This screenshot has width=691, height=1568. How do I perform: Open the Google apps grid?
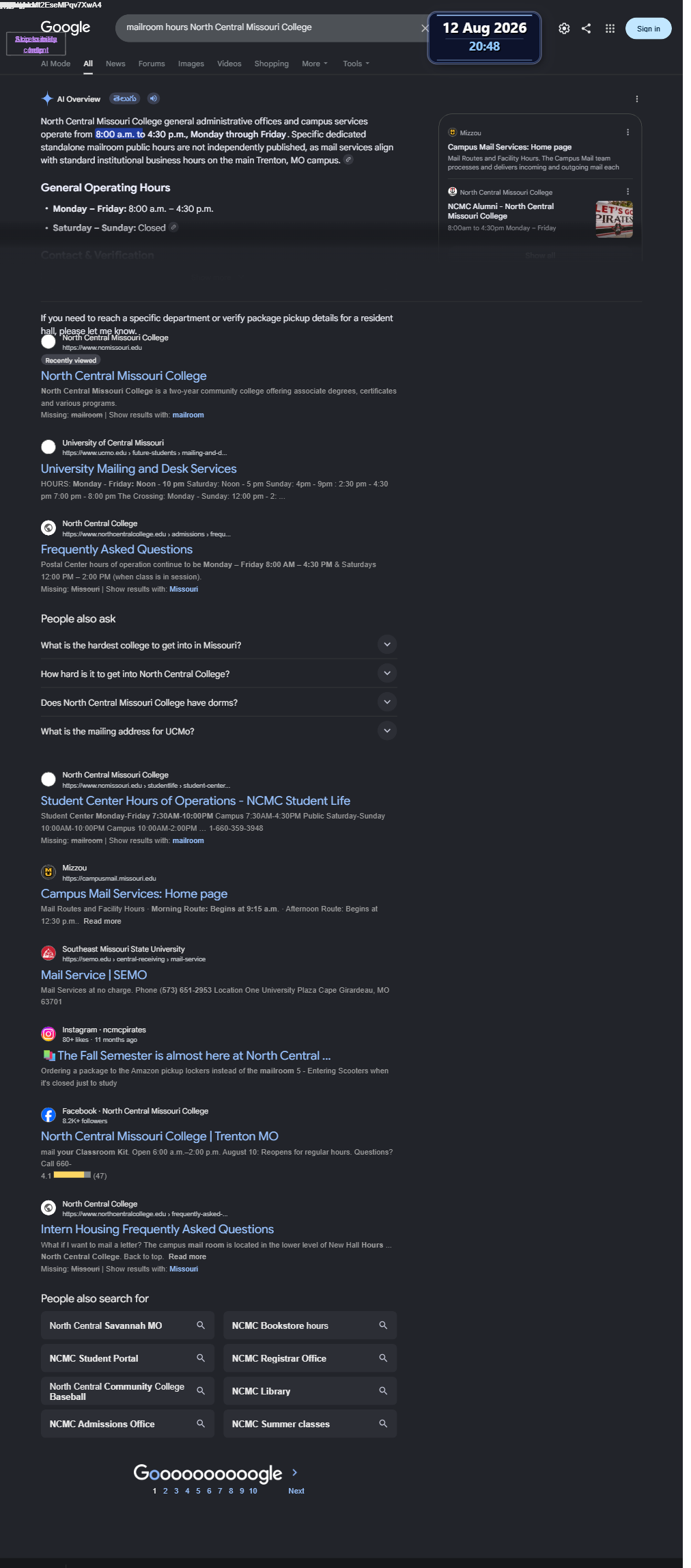610,29
